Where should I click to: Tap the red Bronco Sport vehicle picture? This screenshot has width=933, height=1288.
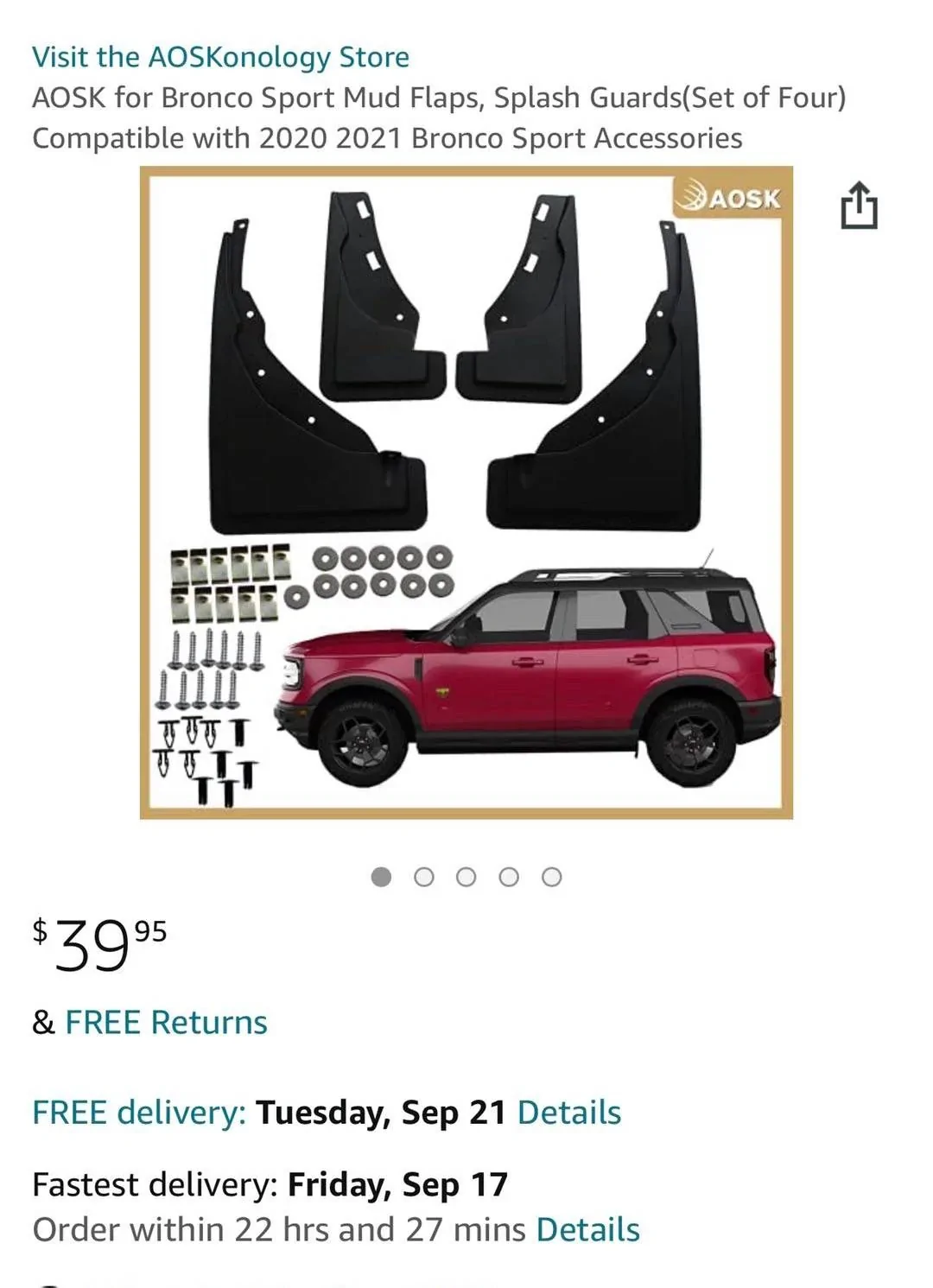click(x=528, y=669)
